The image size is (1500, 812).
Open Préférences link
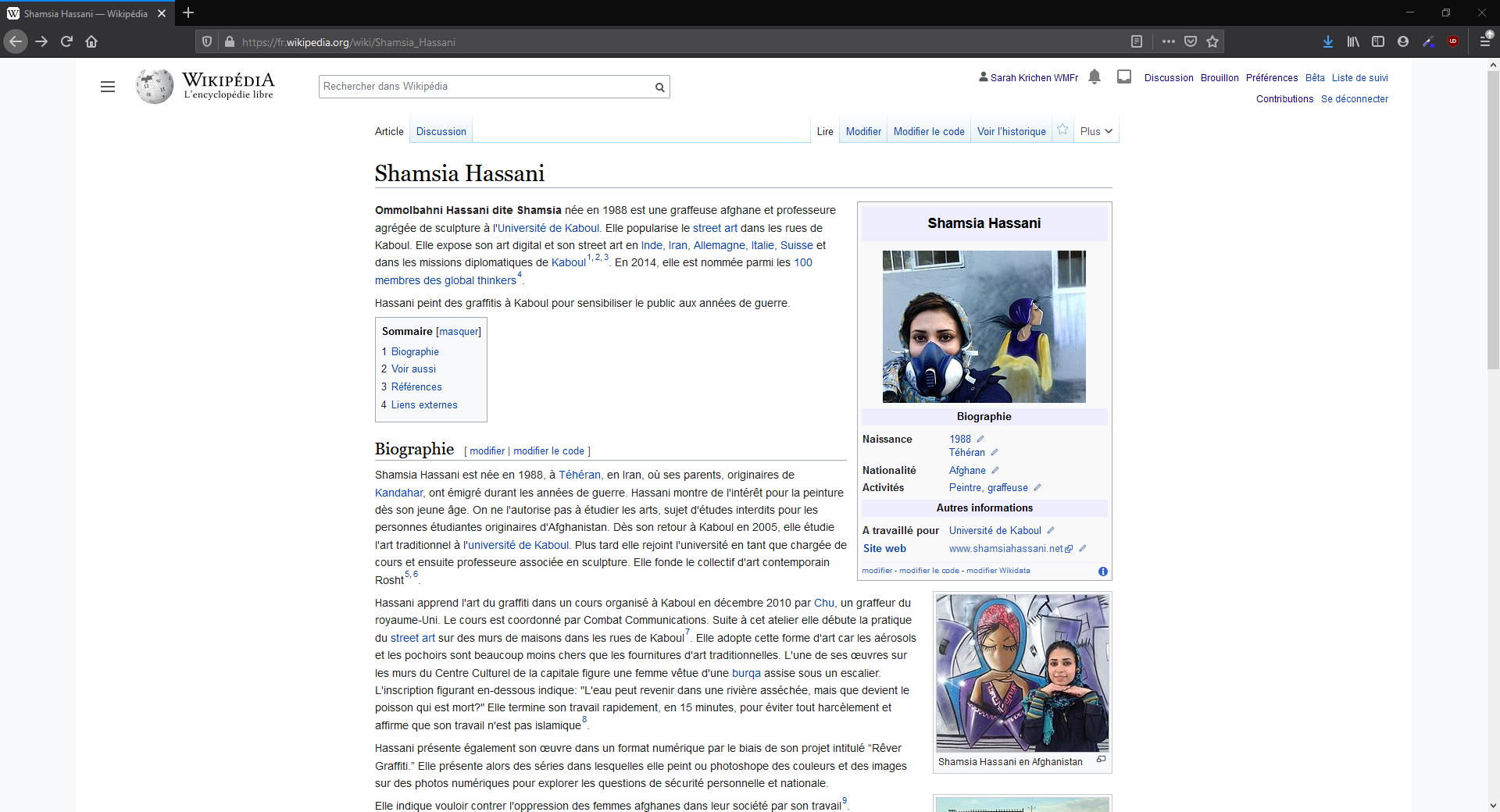[1272, 77]
